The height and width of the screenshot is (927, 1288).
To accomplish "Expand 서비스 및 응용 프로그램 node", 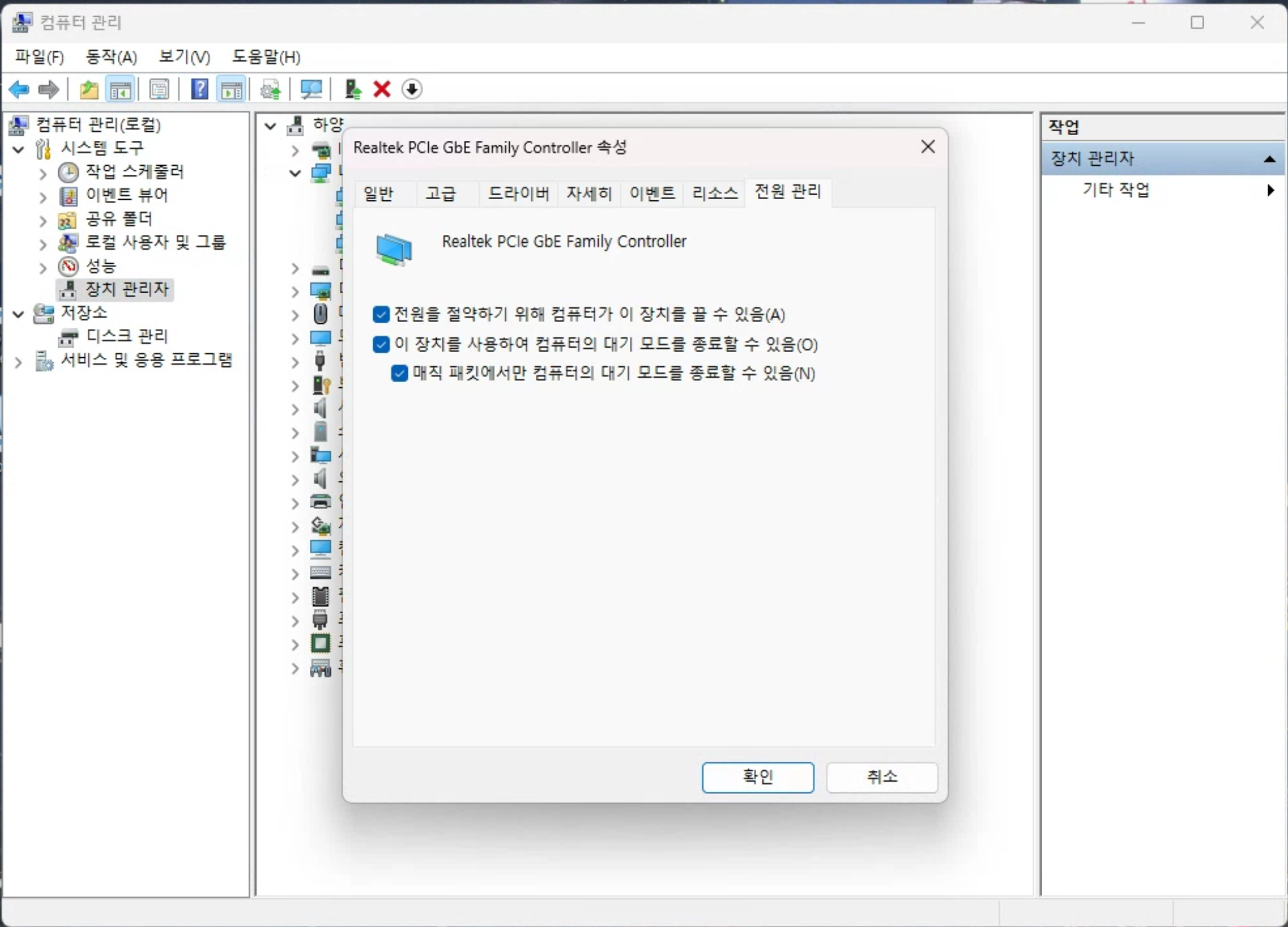I will click(19, 362).
